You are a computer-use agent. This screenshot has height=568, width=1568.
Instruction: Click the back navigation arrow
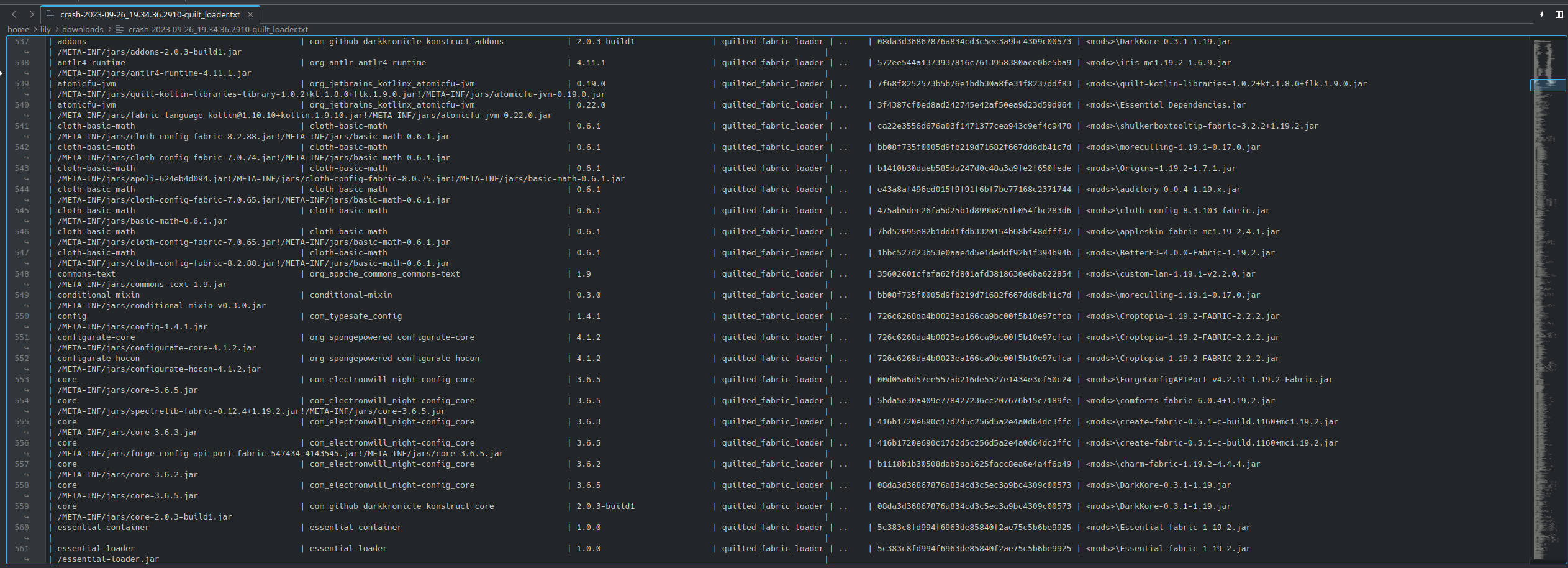click(14, 14)
